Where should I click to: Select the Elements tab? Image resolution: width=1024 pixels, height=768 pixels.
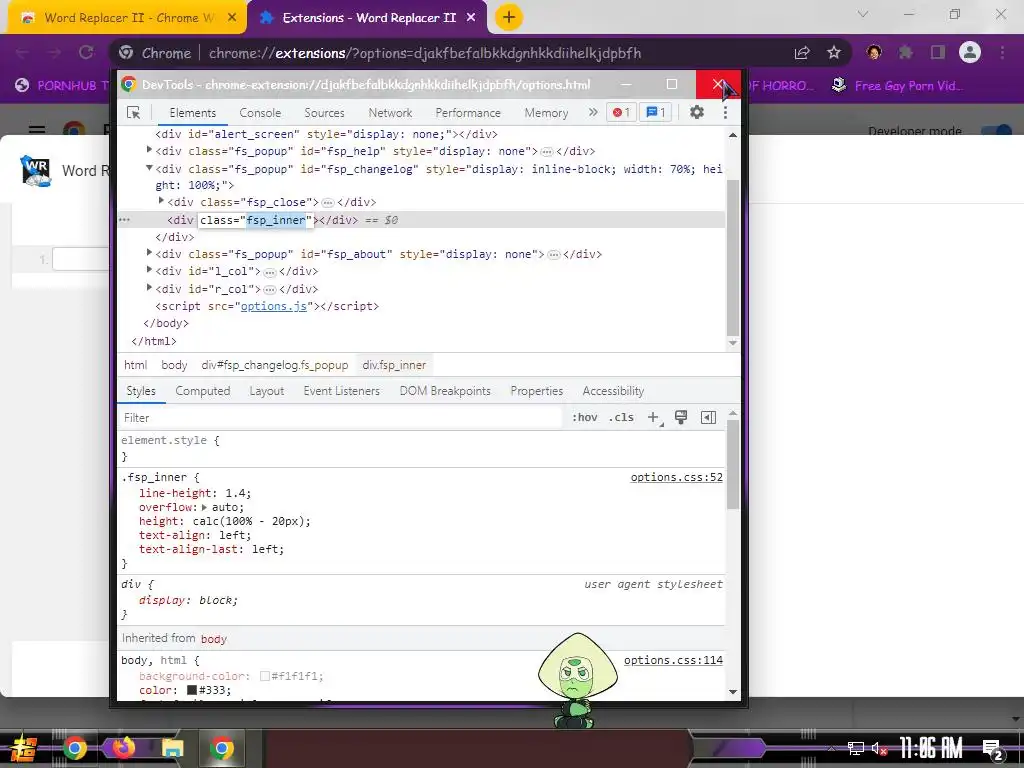(x=193, y=113)
